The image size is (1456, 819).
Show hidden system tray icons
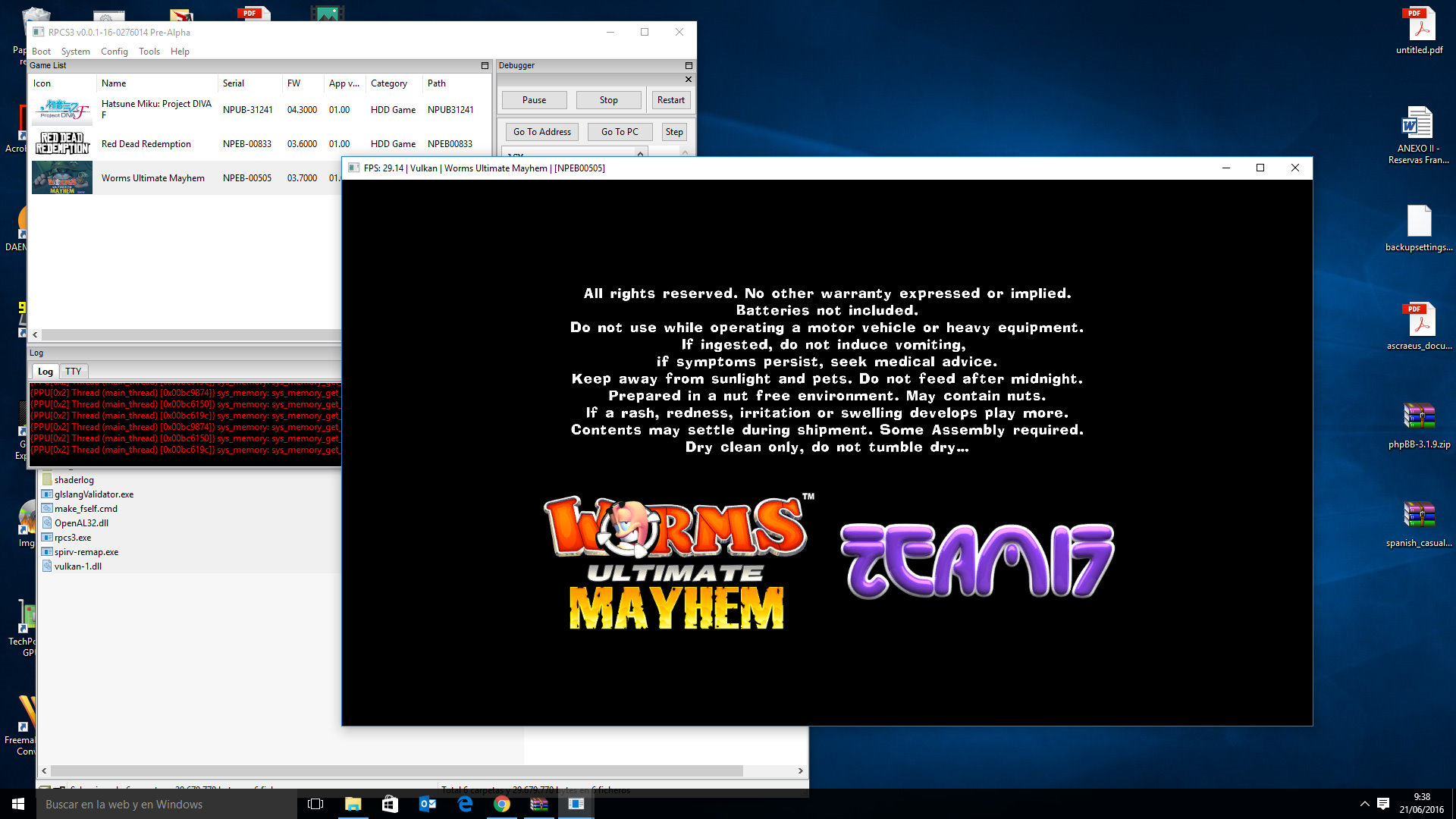(1364, 804)
